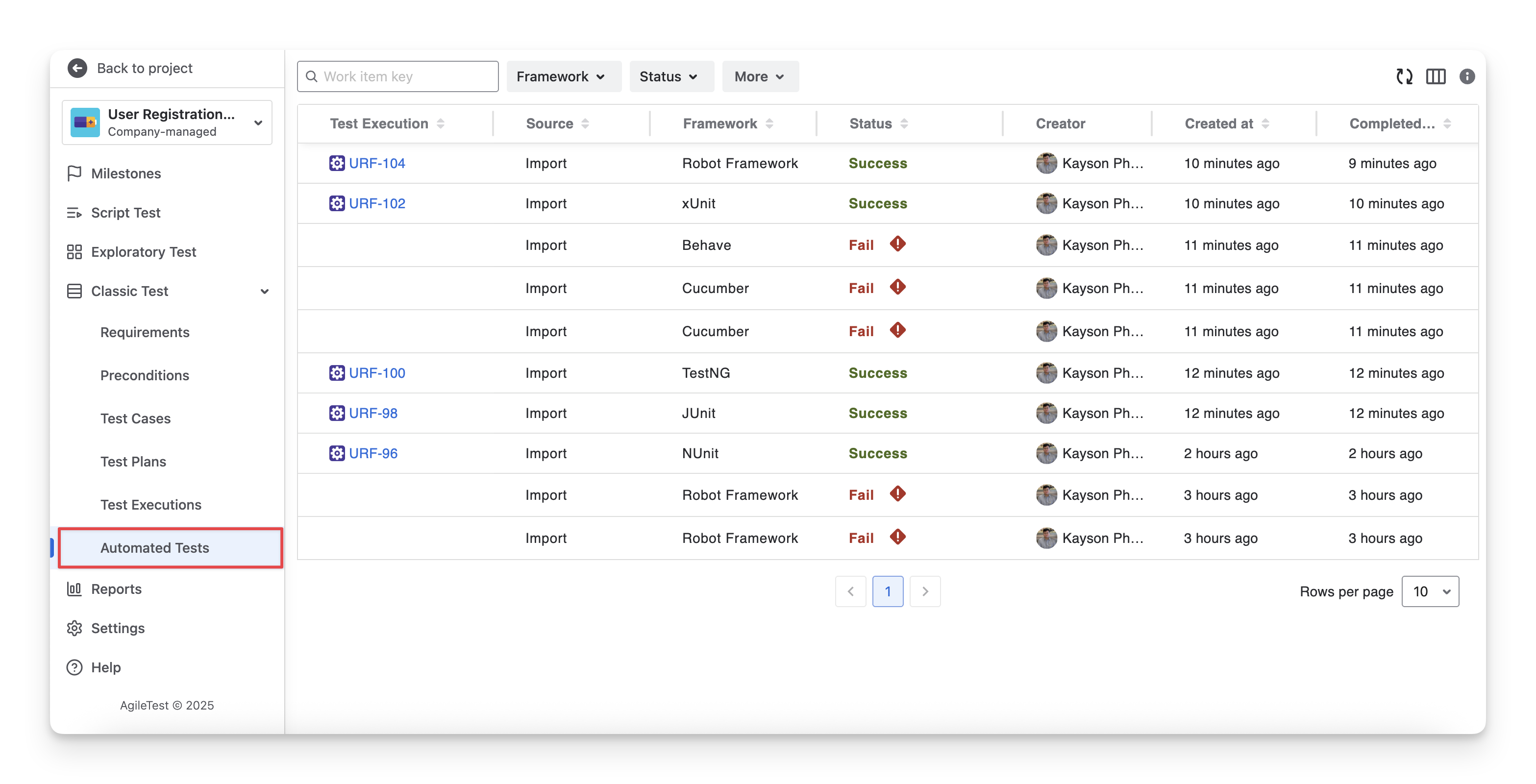Screen dimensions: 1536x784
Task: Open the Rows per page dropdown
Action: click(x=1430, y=591)
